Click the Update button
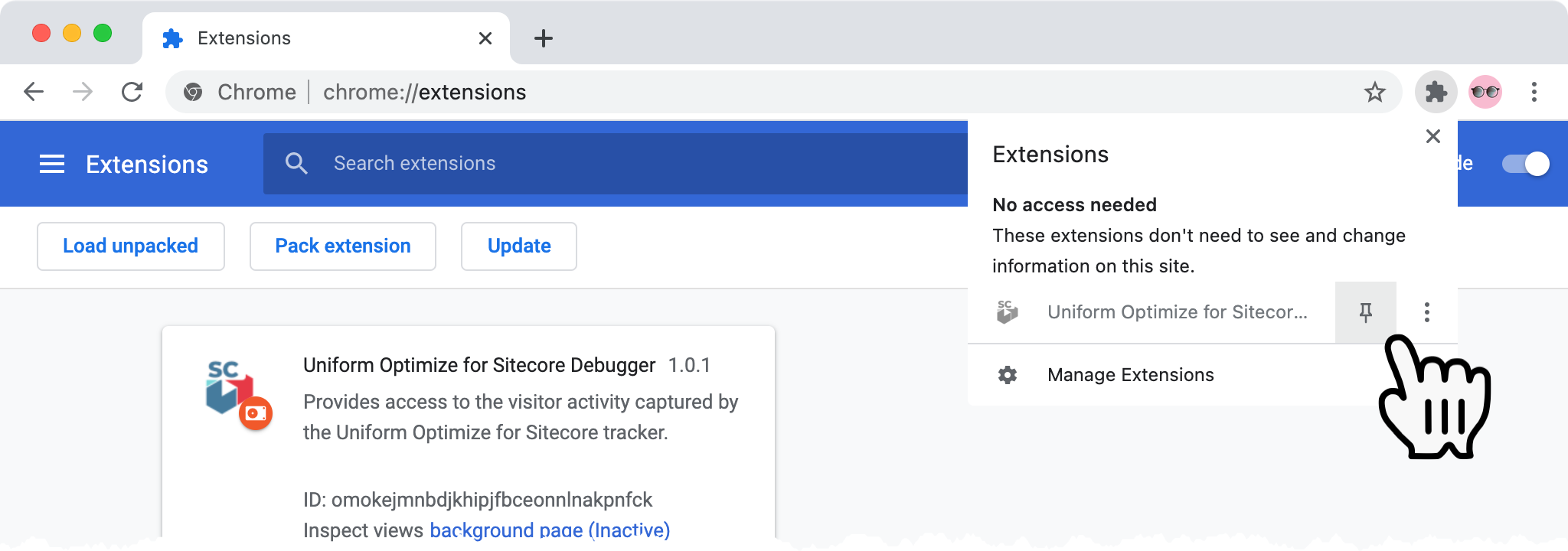This screenshot has height=551, width=1568. point(519,246)
